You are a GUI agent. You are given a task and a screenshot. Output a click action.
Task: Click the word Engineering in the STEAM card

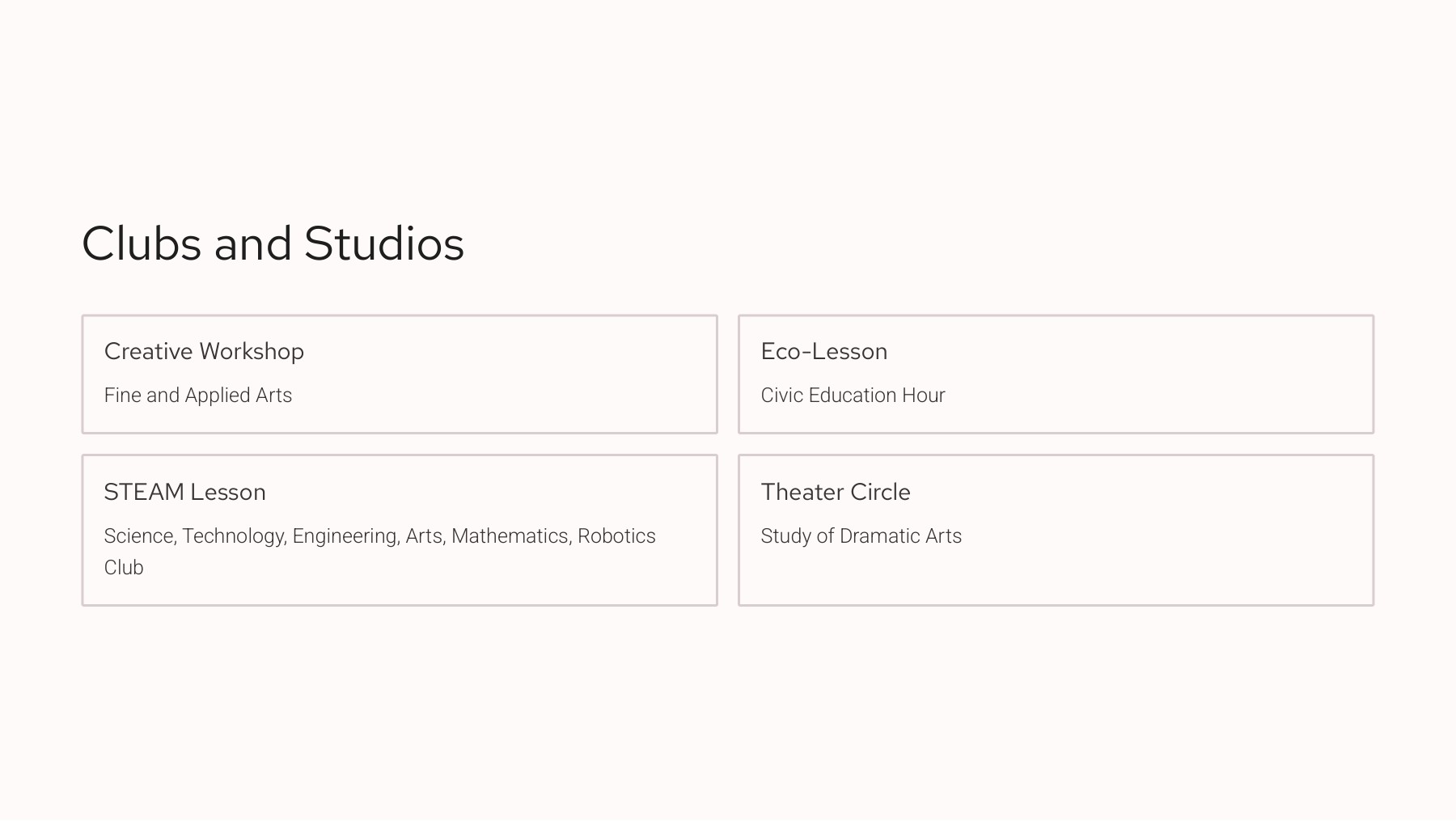345,535
